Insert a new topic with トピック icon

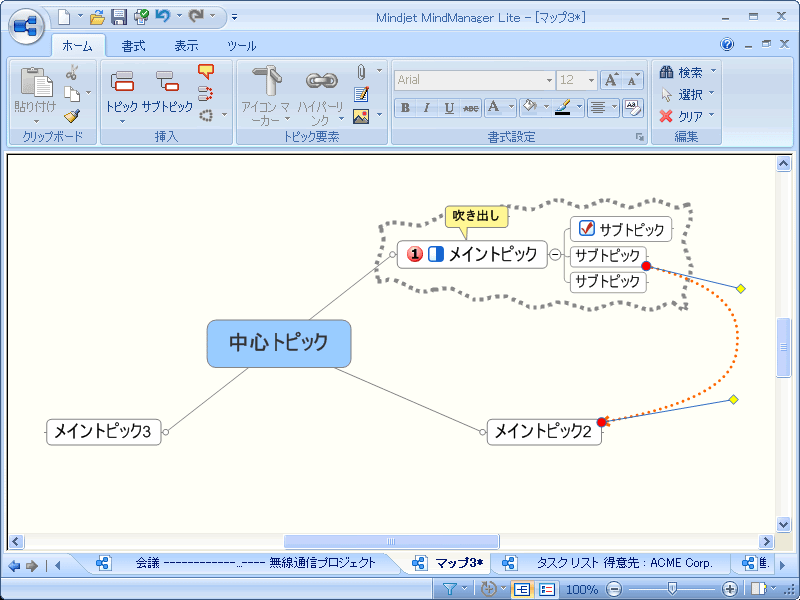pyautogui.click(x=122, y=93)
